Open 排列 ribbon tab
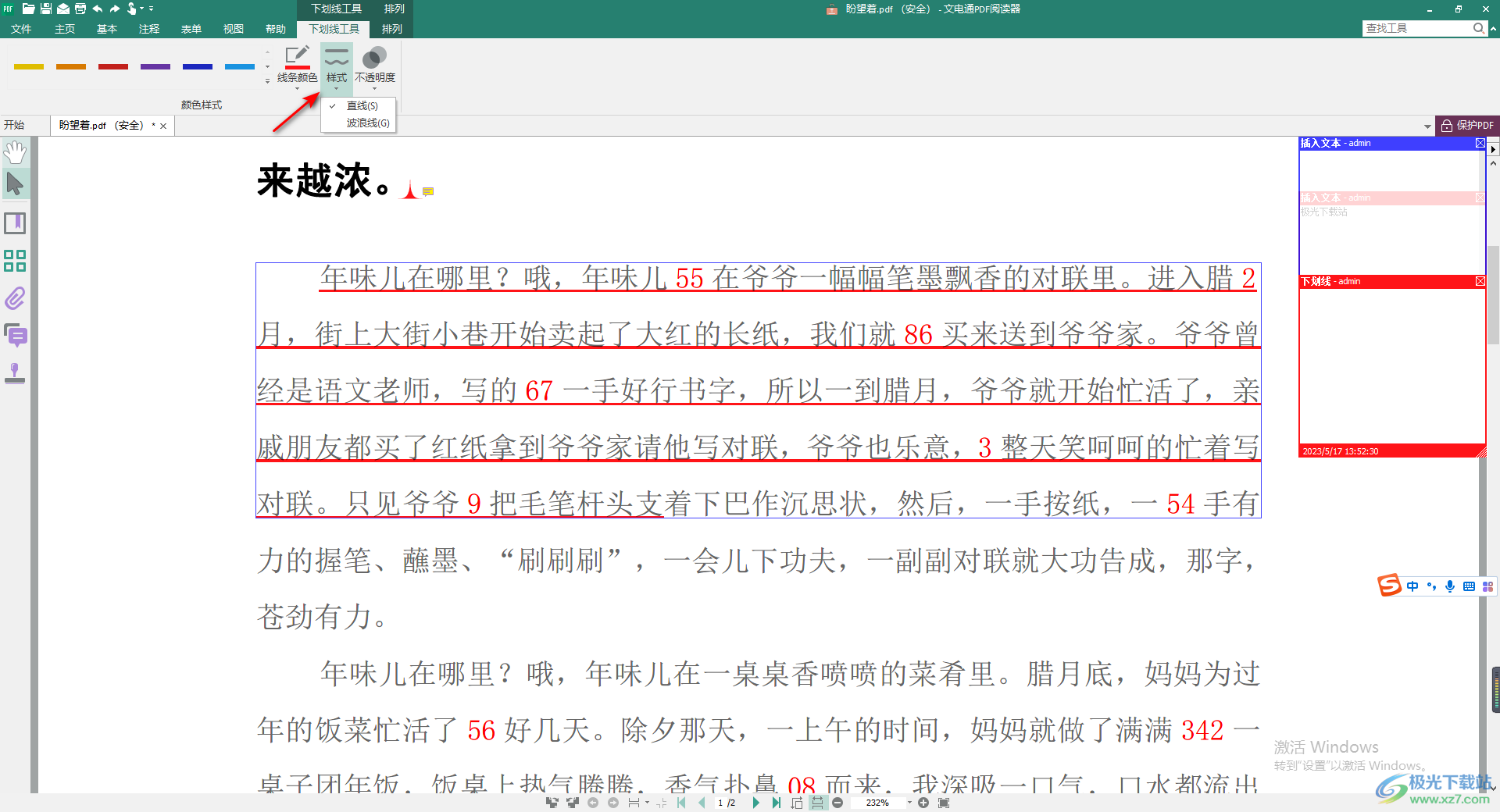Image resolution: width=1500 pixels, height=812 pixels. [x=392, y=29]
